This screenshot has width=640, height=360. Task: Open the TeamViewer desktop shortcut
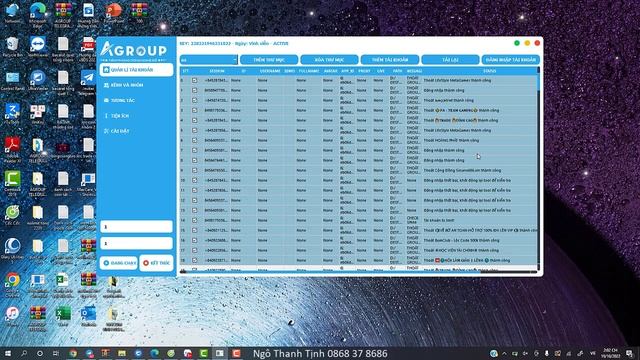[x=38, y=46]
